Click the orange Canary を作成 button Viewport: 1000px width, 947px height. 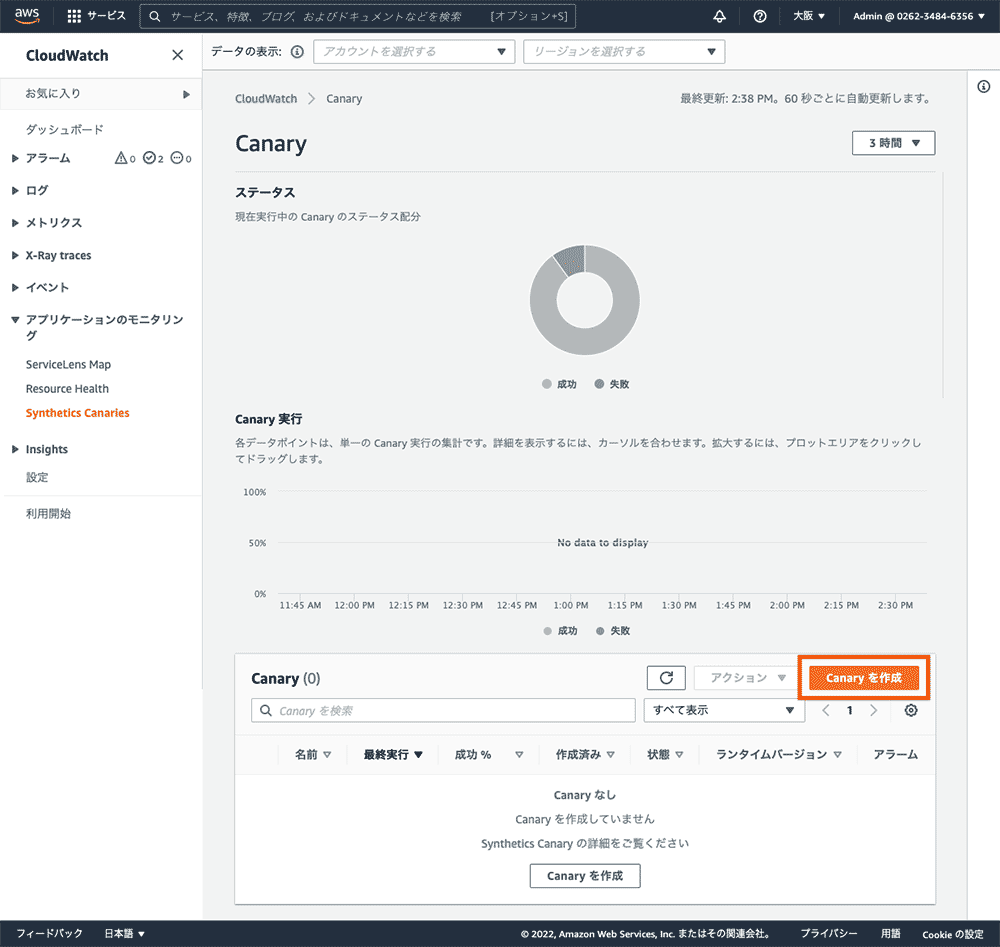(x=864, y=677)
